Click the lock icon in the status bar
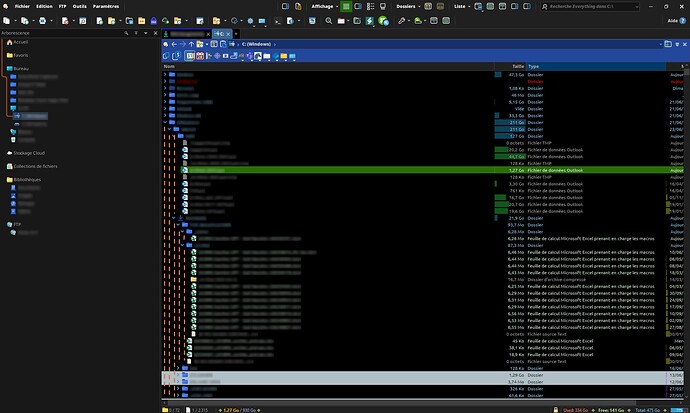 click(x=556, y=409)
